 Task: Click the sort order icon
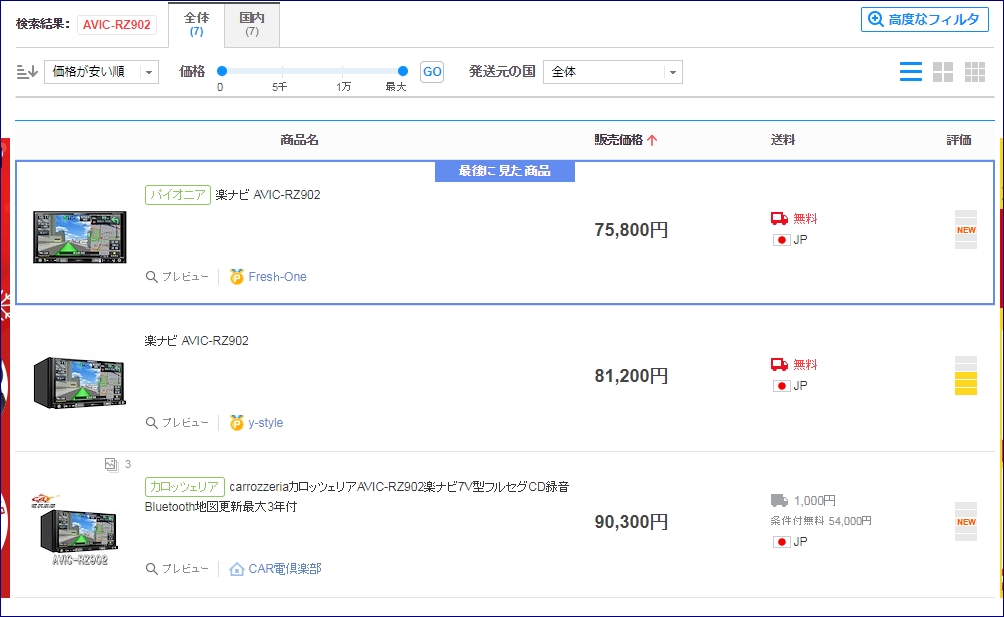27,72
